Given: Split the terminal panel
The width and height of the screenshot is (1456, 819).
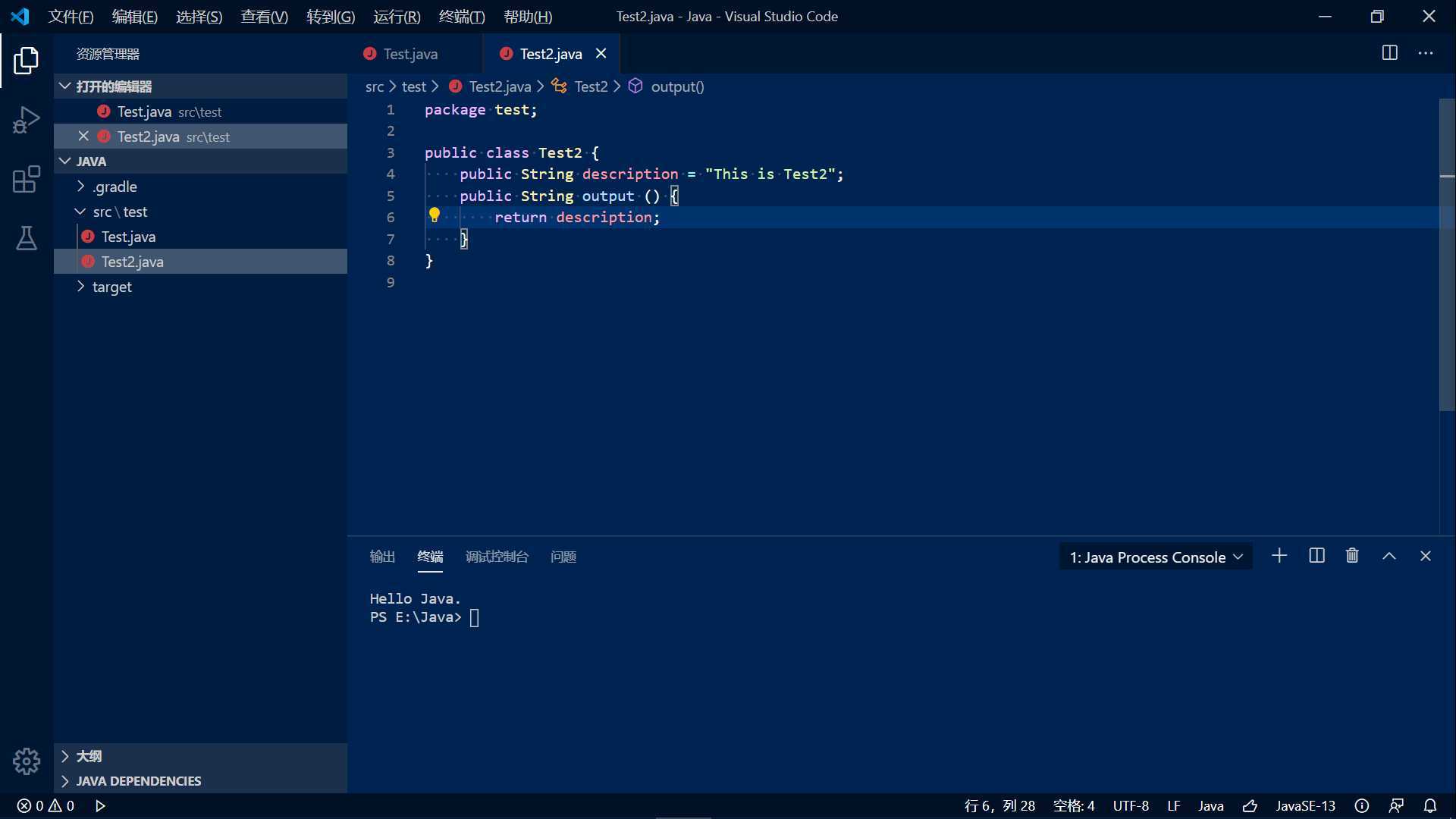Looking at the screenshot, I should [1316, 556].
